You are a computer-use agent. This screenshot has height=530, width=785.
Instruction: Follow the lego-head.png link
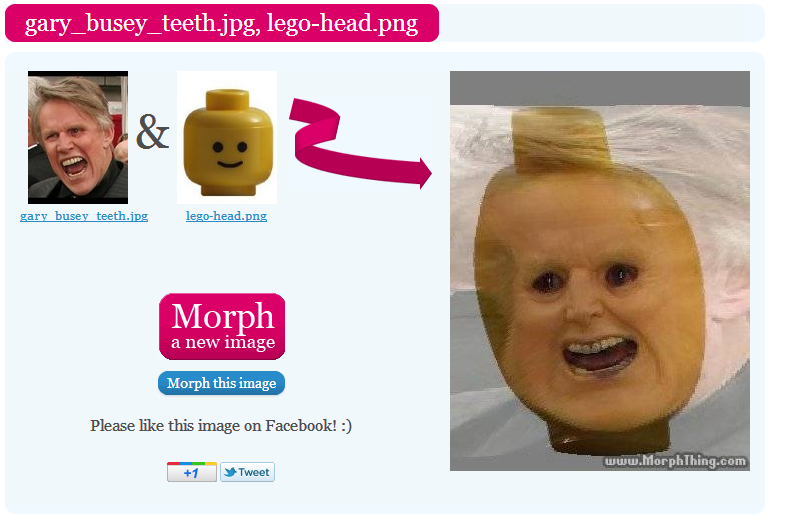[226, 216]
